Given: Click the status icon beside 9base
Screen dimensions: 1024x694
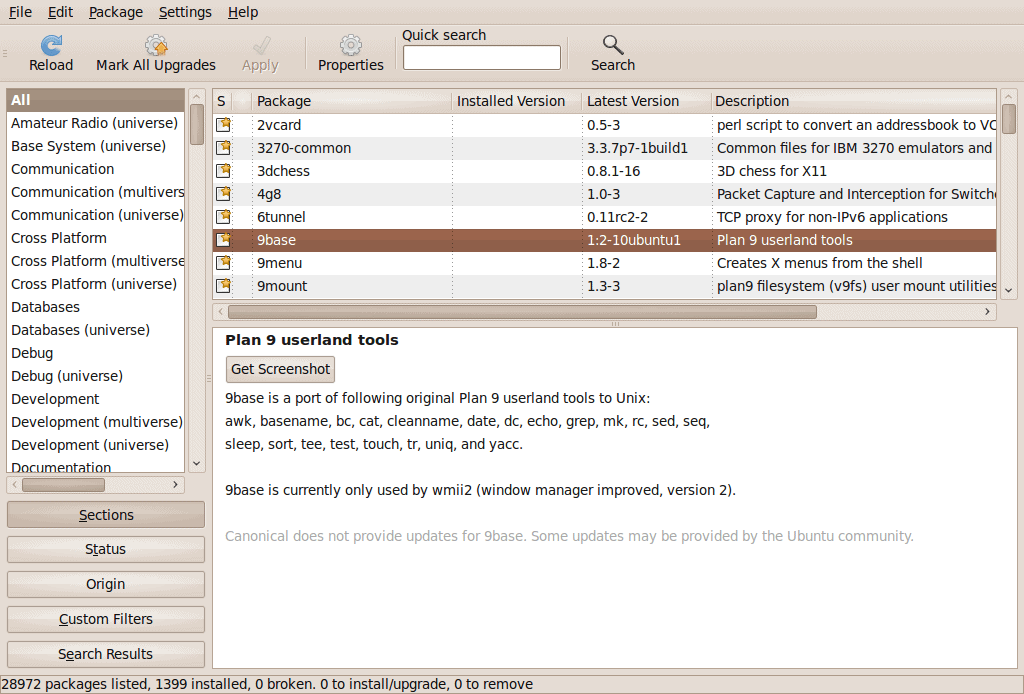Looking at the screenshot, I should (223, 240).
